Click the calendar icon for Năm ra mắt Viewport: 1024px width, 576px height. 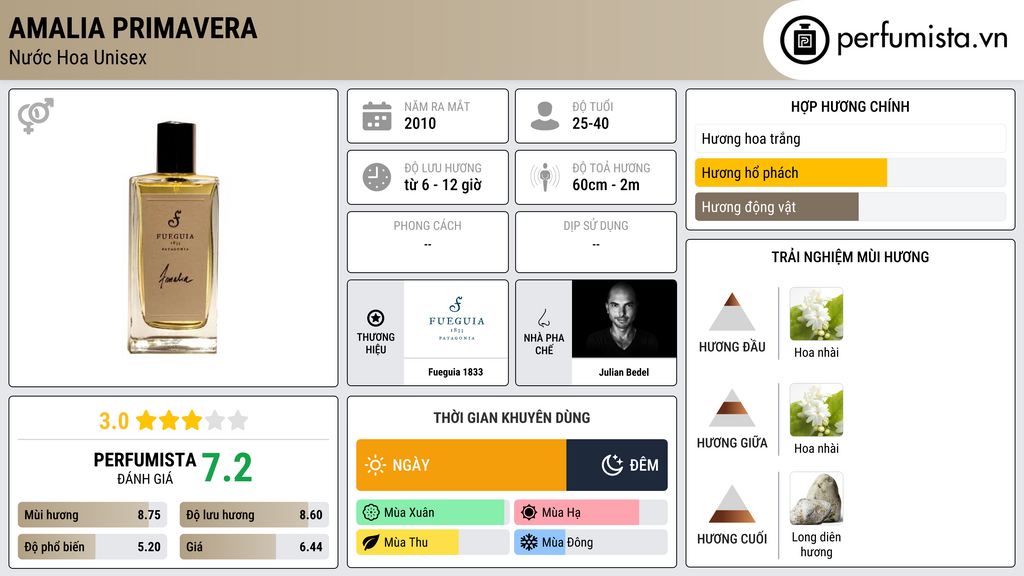coord(377,116)
